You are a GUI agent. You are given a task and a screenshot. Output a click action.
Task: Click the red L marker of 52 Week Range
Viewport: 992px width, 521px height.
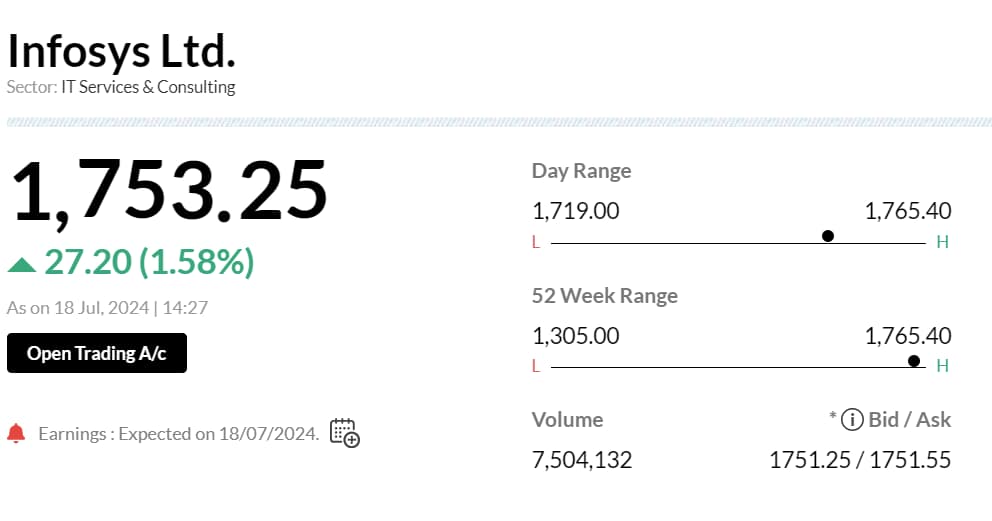[536, 366]
